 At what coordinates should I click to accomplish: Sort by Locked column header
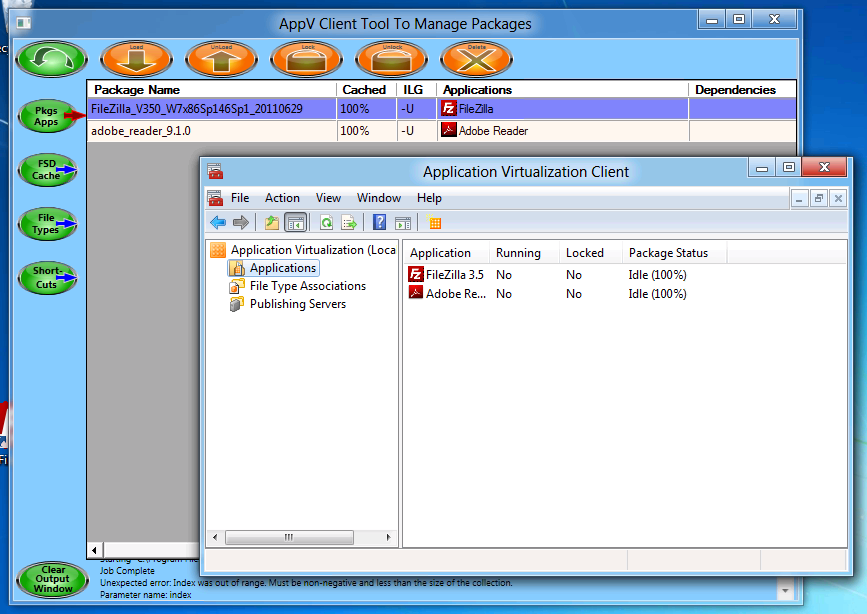pos(591,253)
